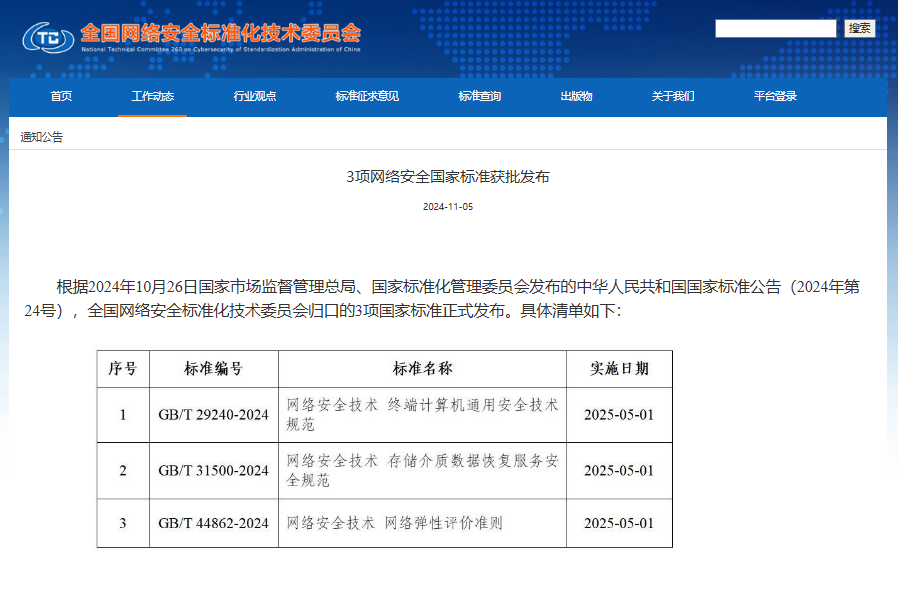Click the TC260 committee logo icon
The height and width of the screenshot is (592, 898).
tap(48, 38)
